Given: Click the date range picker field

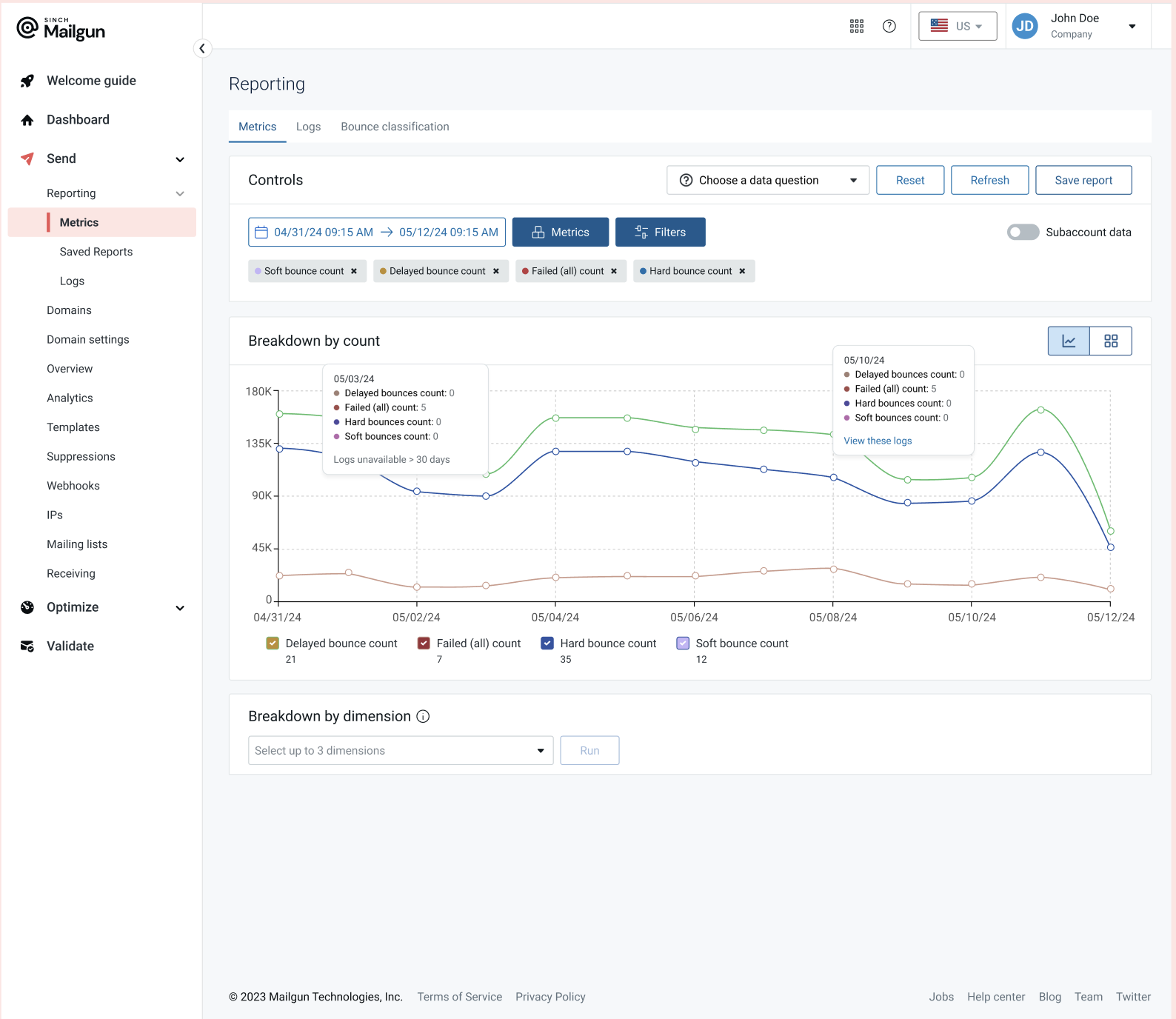Looking at the screenshot, I should coord(377,233).
